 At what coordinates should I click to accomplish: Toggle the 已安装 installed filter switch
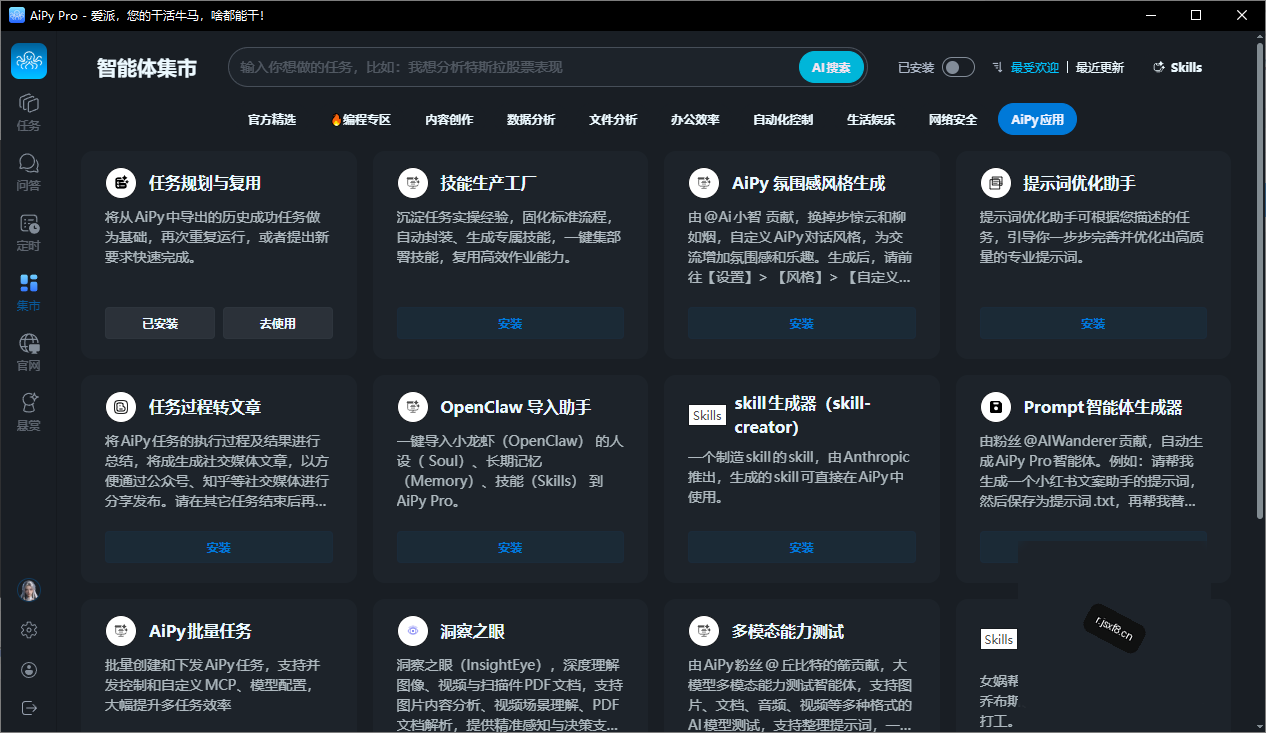click(x=957, y=67)
